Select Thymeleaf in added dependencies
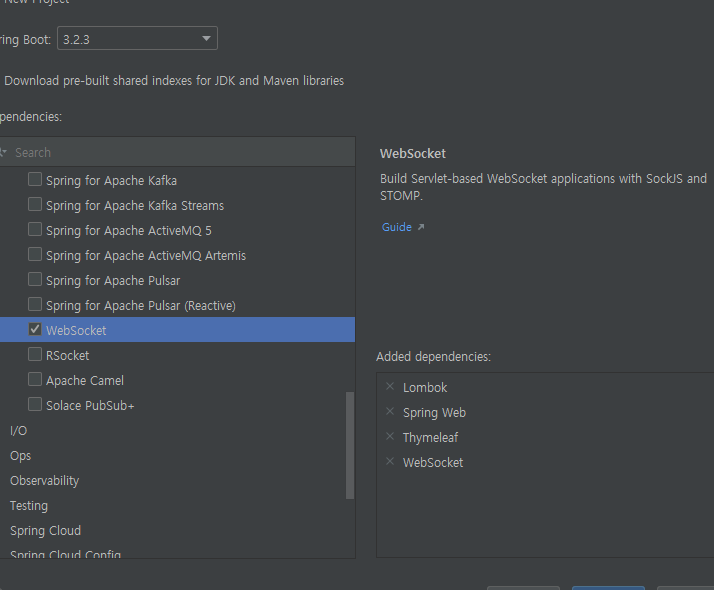Screen dimensions: 714x590 430,438
